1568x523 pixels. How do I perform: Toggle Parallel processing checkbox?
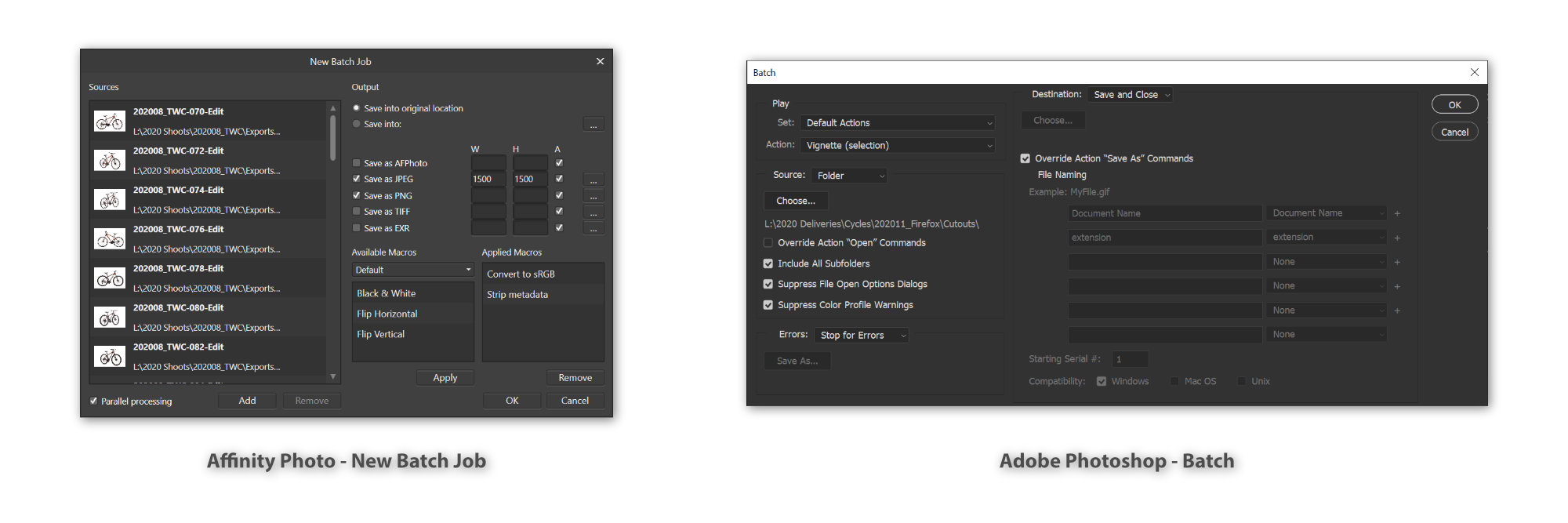pyautogui.click(x=94, y=401)
